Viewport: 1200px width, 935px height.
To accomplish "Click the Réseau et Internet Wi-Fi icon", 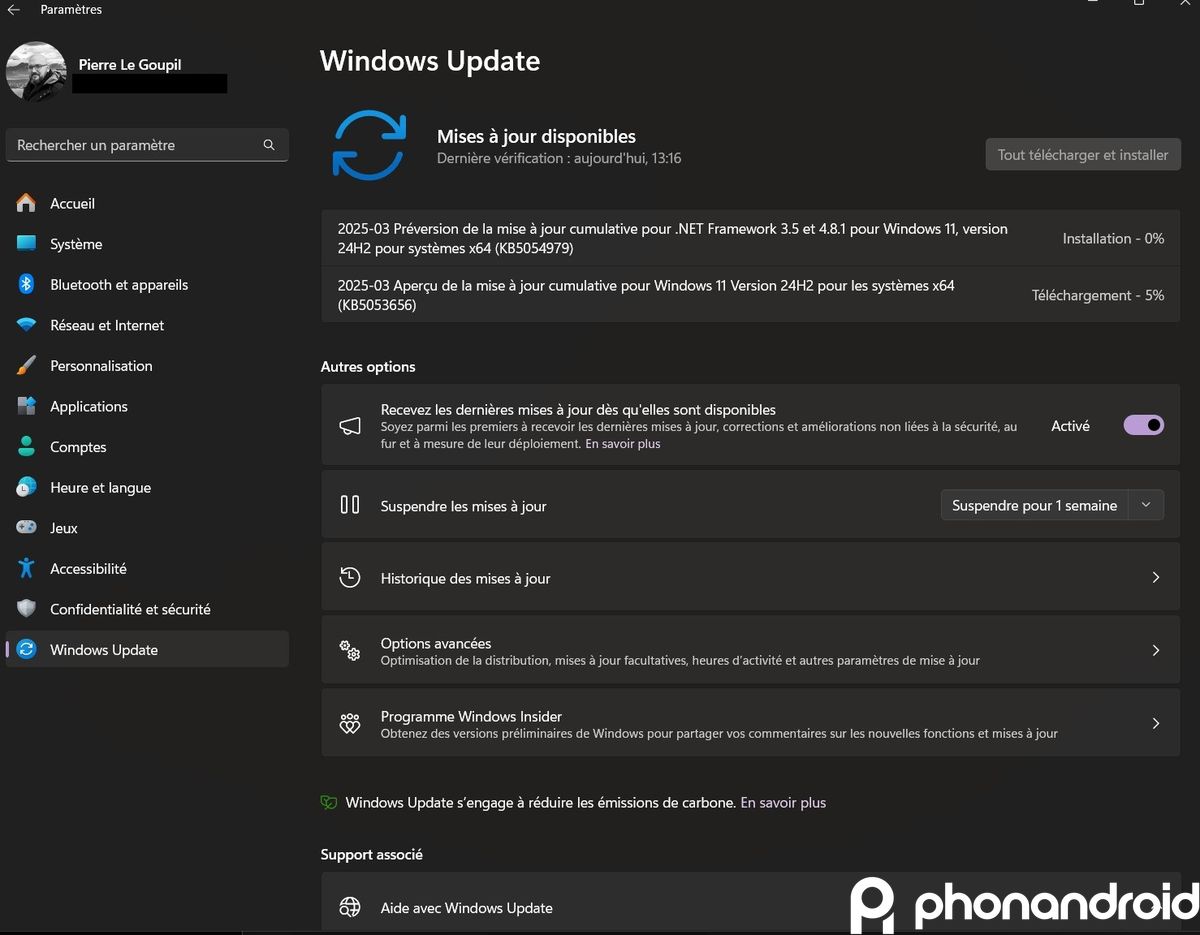I will [x=27, y=325].
